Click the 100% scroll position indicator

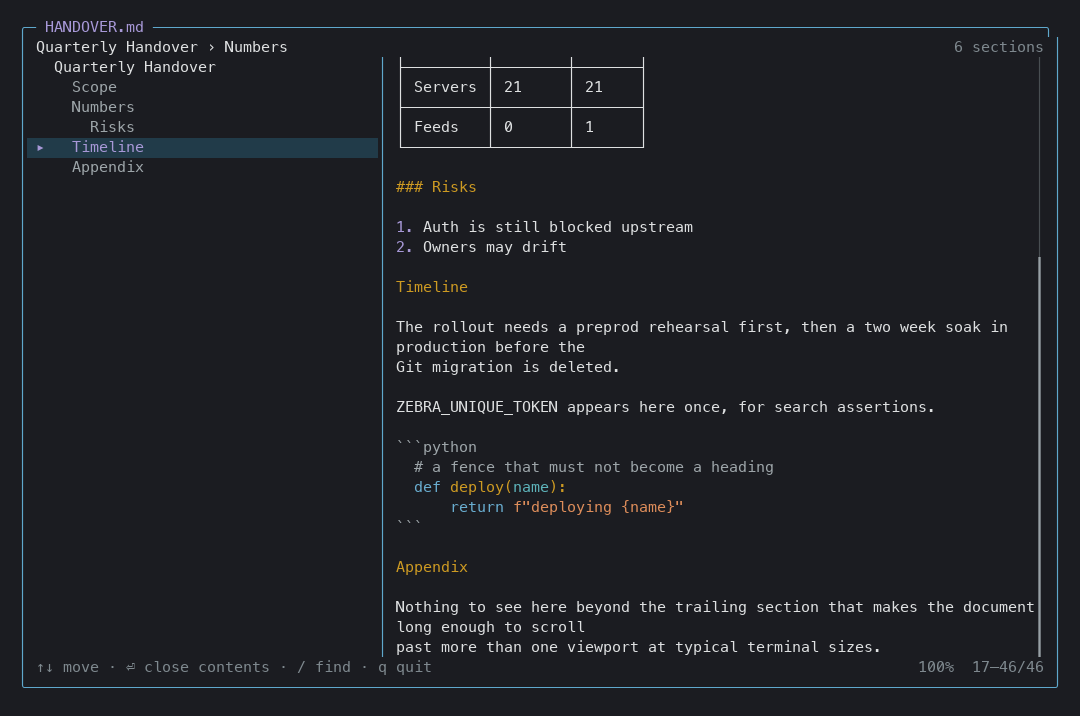click(935, 667)
